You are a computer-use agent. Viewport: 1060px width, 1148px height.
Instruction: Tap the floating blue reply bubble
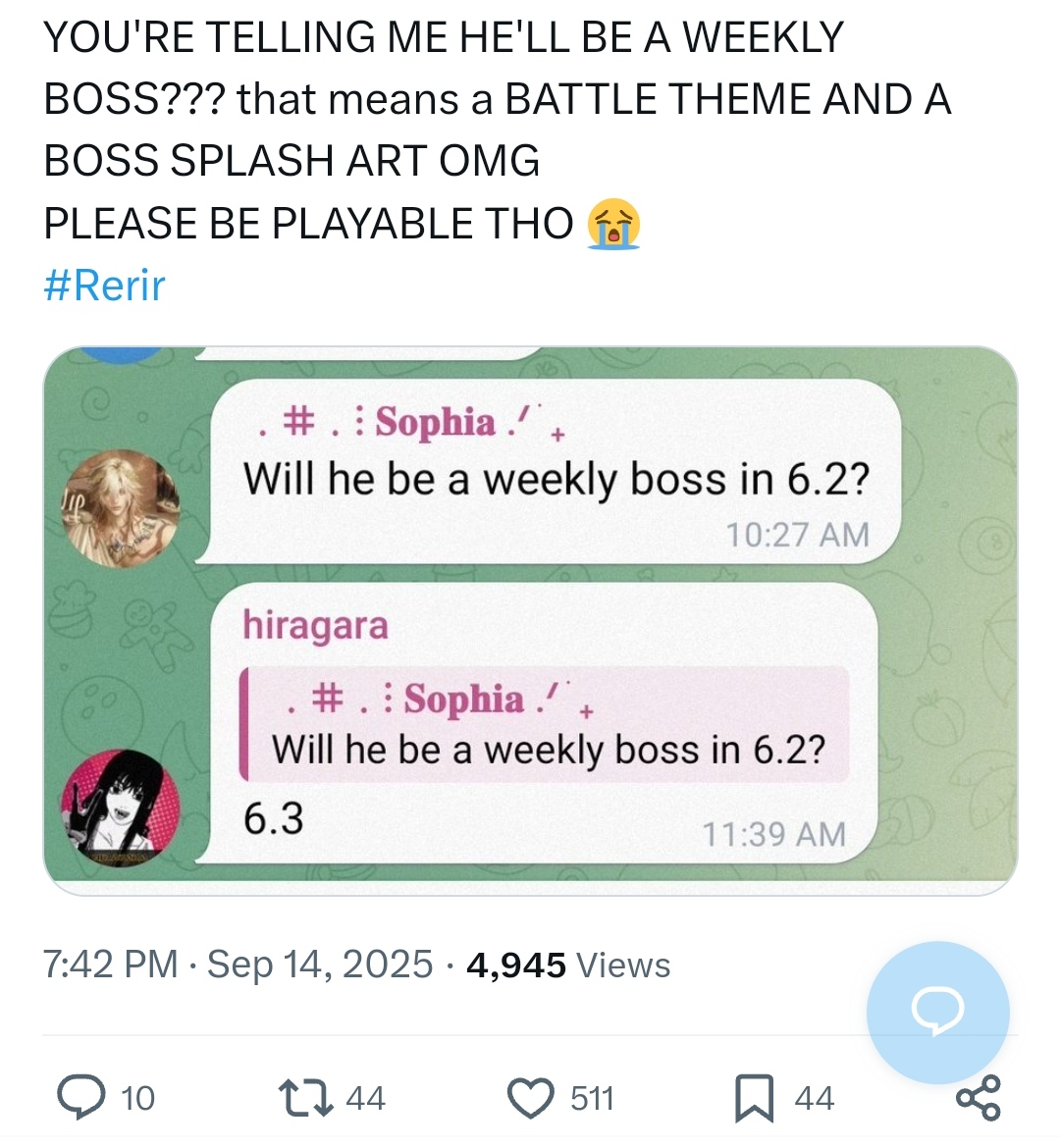[x=937, y=1013]
